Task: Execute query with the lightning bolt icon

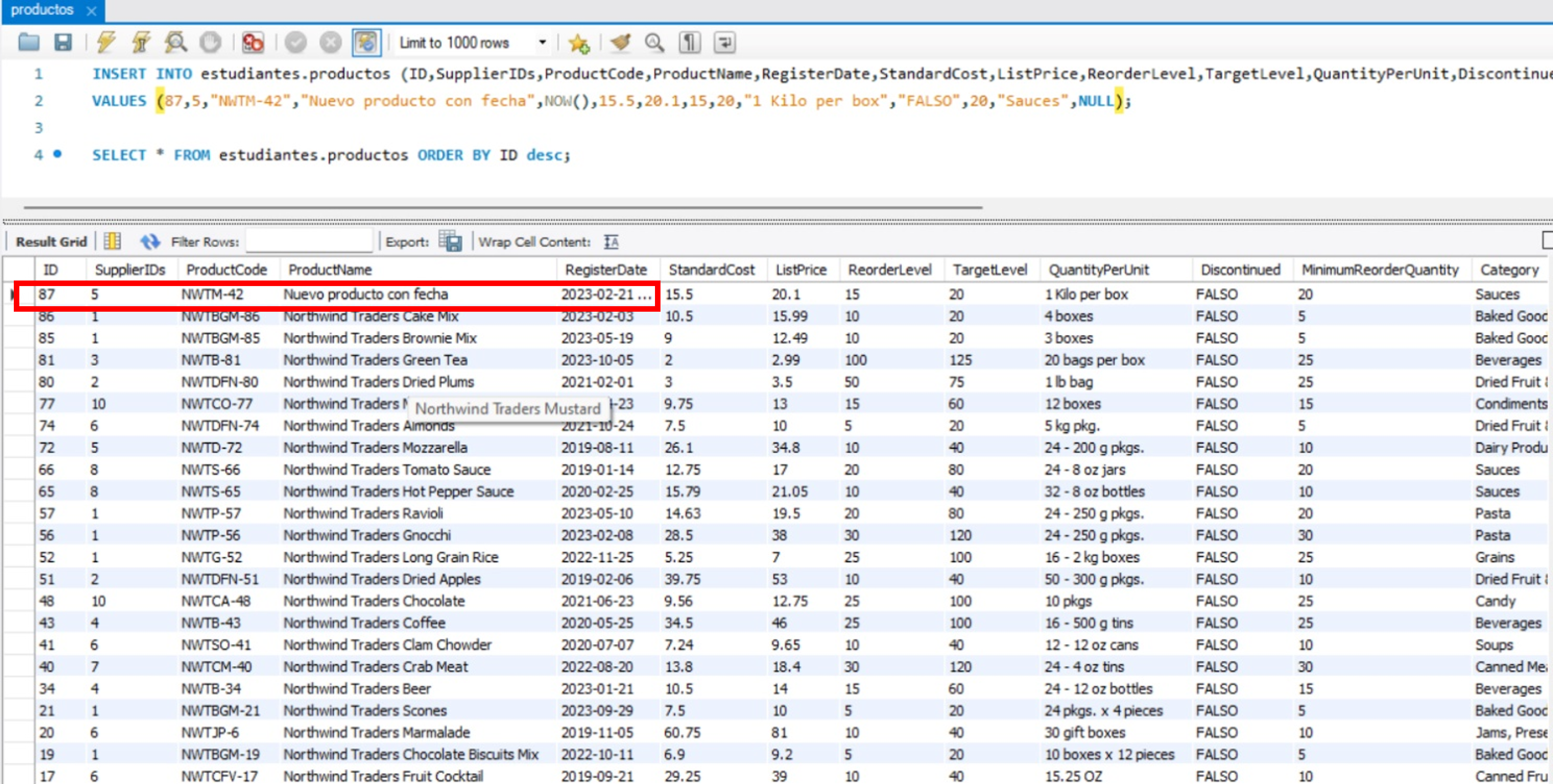Action: point(106,42)
